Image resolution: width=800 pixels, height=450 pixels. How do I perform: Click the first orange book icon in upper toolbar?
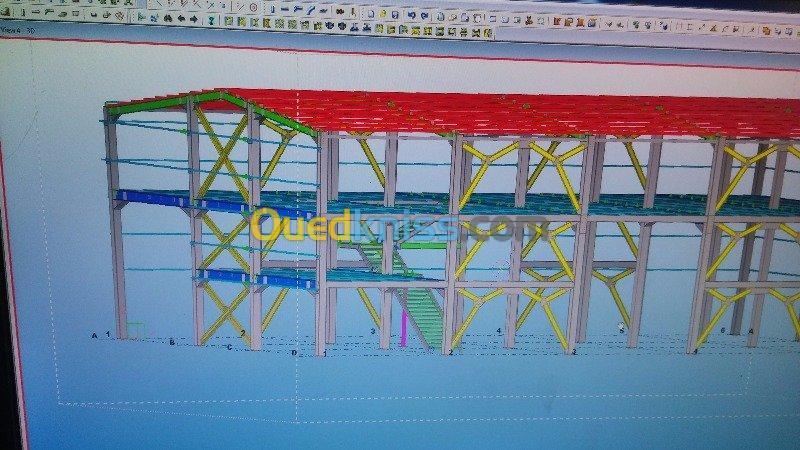point(557,22)
